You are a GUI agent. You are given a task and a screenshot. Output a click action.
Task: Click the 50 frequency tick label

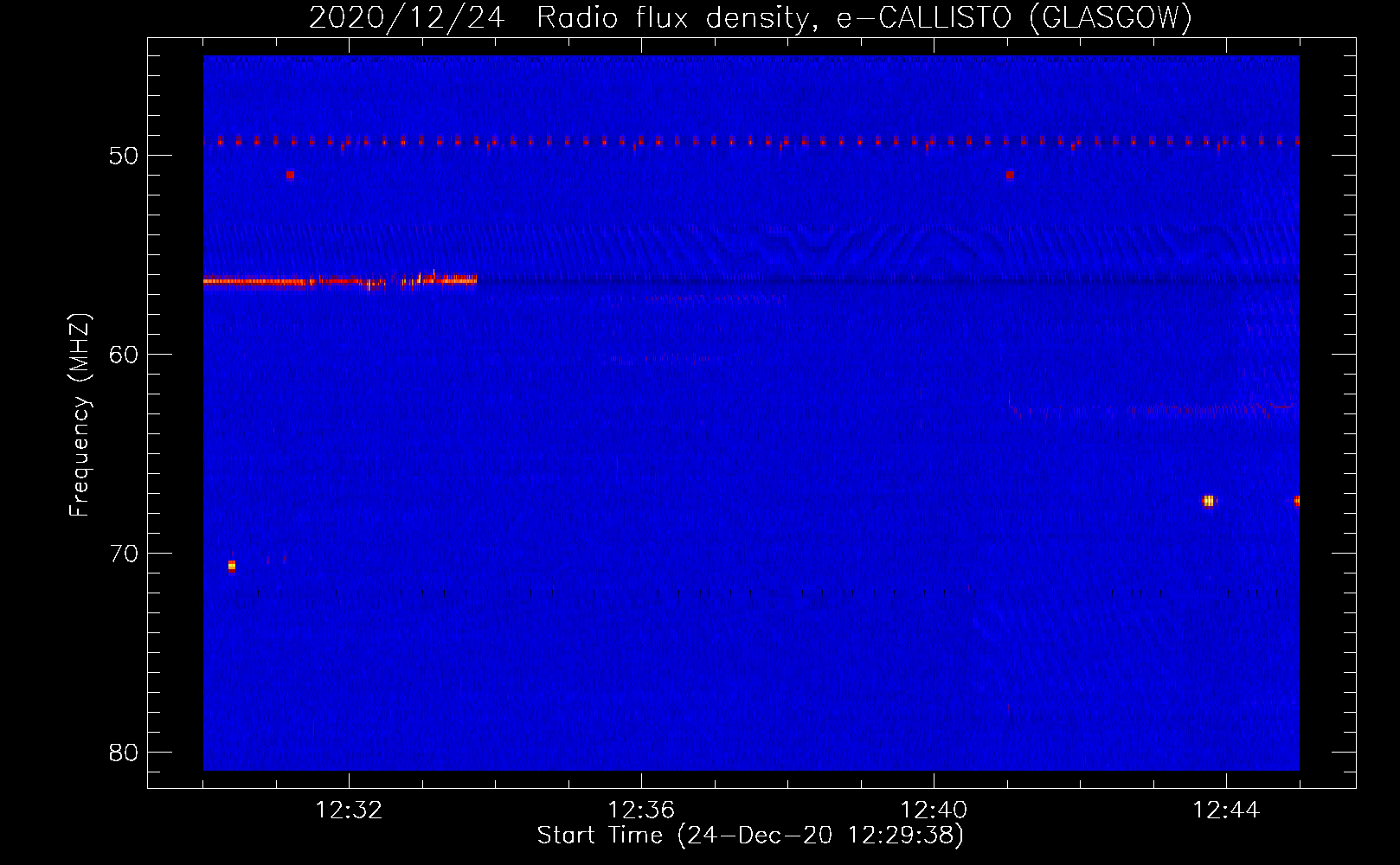124,156
